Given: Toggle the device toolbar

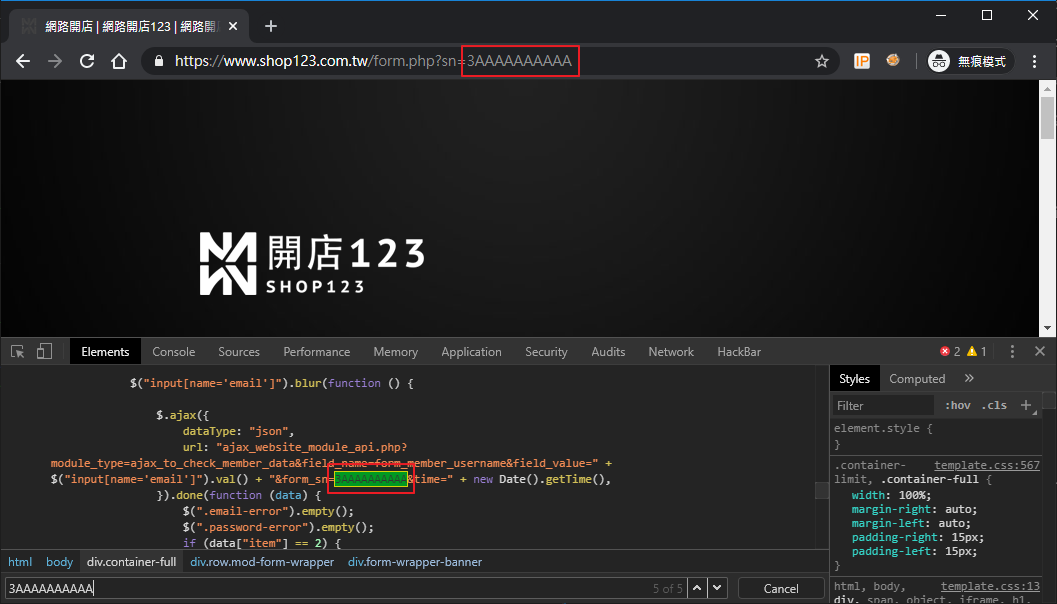Looking at the screenshot, I should pos(44,352).
